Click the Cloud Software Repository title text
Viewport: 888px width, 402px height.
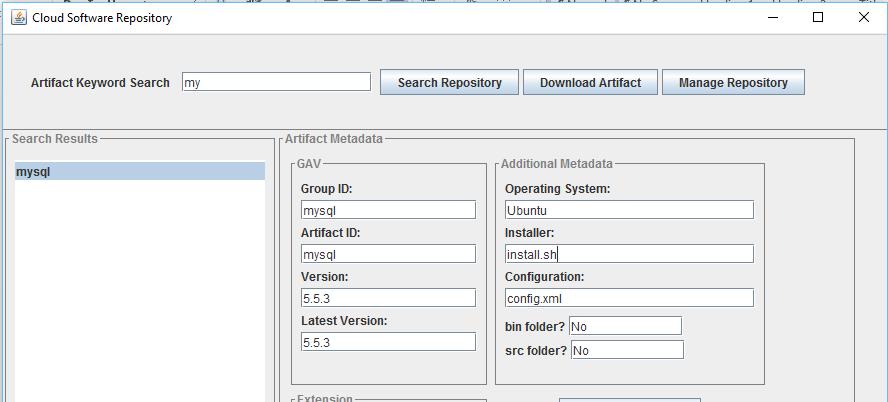tap(102, 18)
